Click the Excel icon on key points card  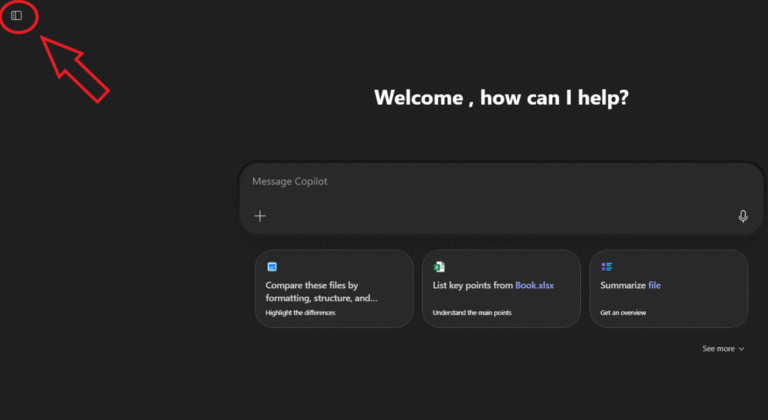[439, 267]
